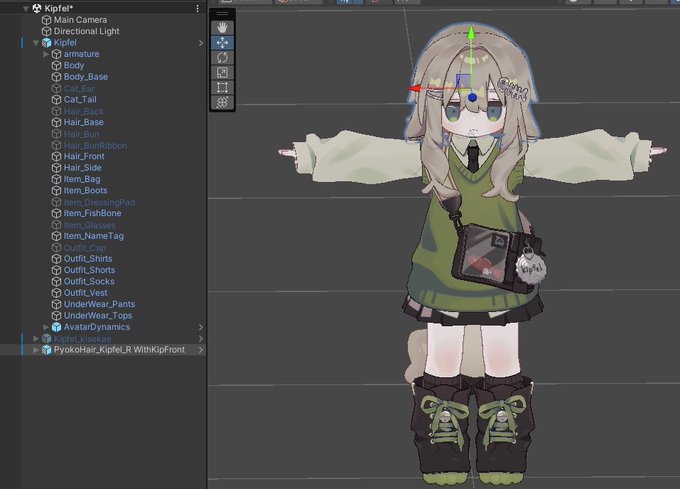Image resolution: width=680 pixels, height=489 pixels.
Task: Select the Rect transform tool
Action: pyautogui.click(x=222, y=88)
